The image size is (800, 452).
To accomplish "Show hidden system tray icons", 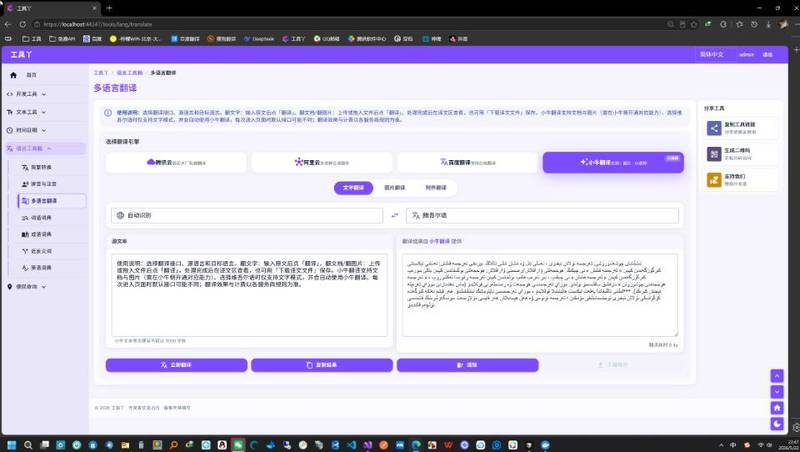I will pyautogui.click(x=721, y=445).
